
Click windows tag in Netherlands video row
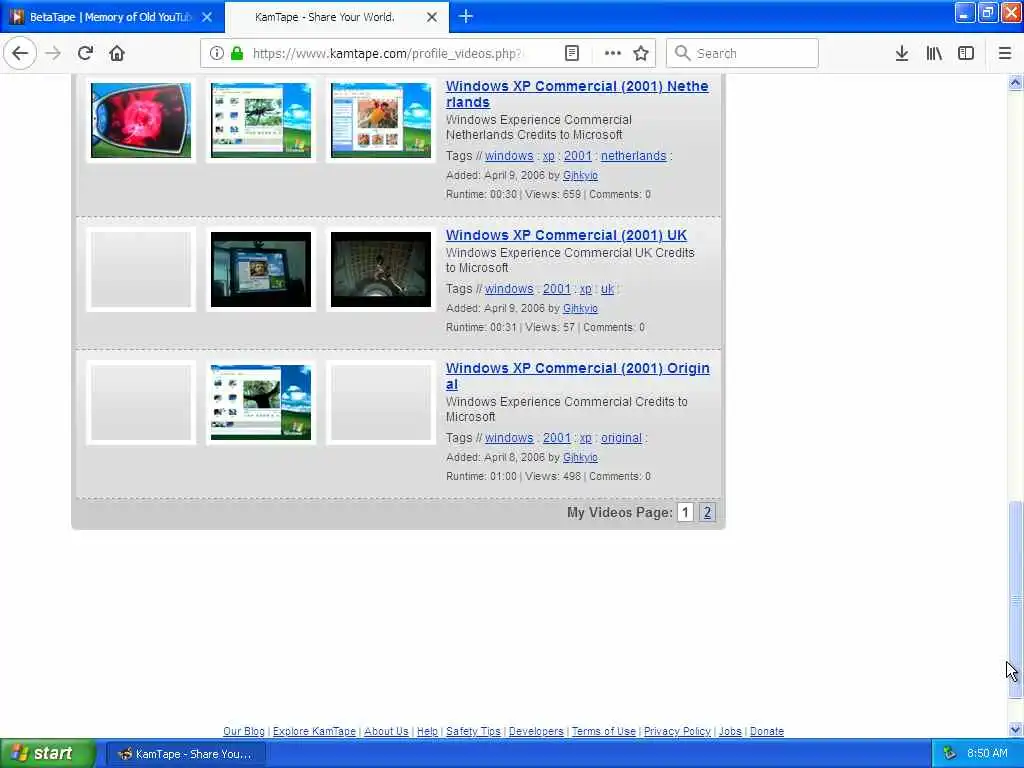coord(509,155)
